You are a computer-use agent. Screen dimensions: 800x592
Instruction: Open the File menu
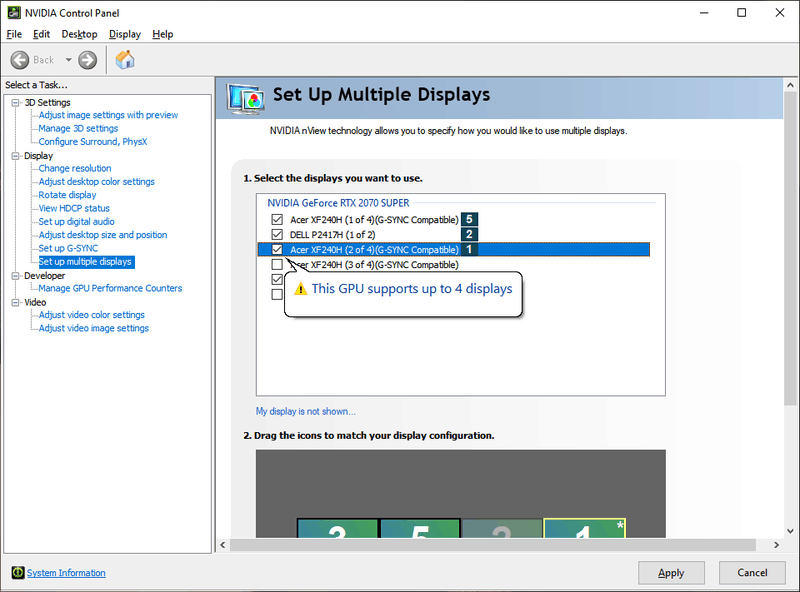pyautogui.click(x=14, y=34)
